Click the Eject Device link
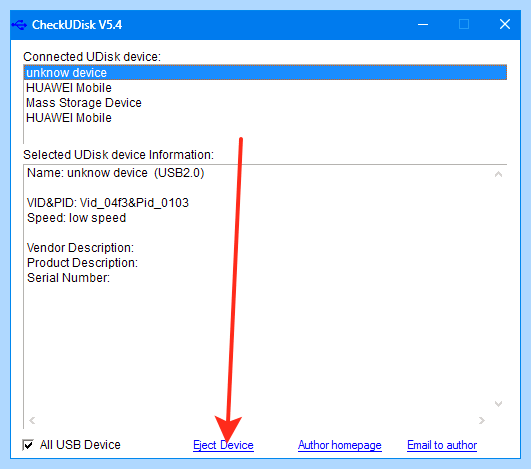This screenshot has height=469, width=531. coord(223,445)
